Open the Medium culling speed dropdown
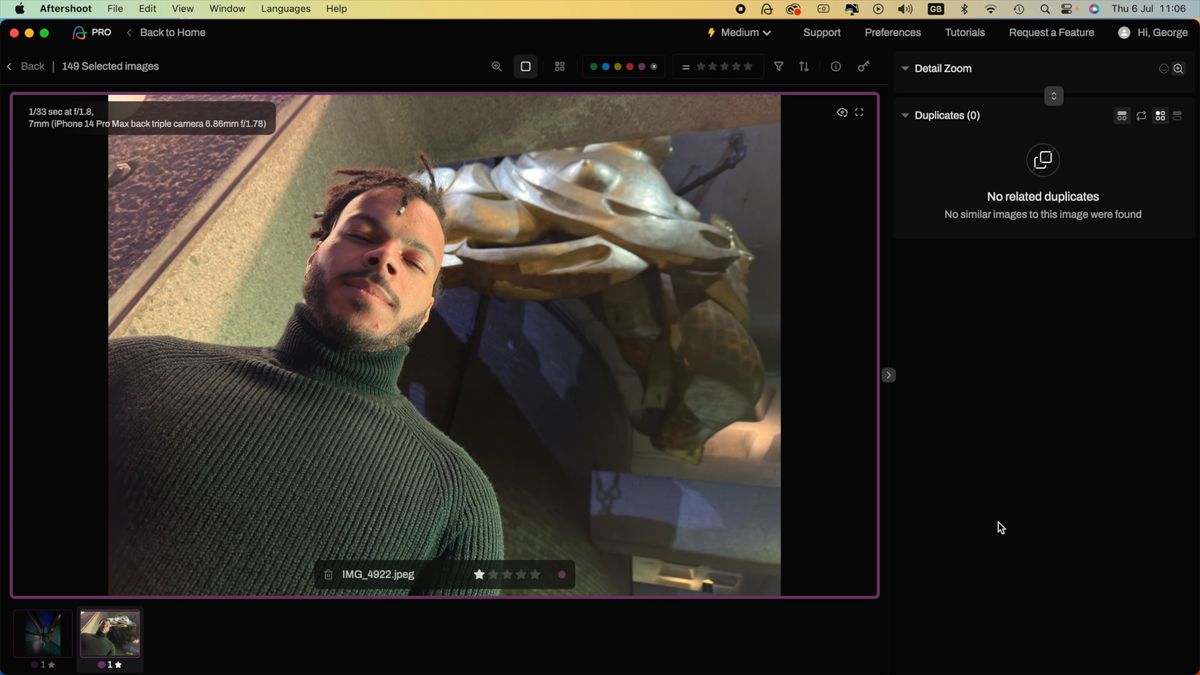The image size is (1200, 675). pyautogui.click(x=738, y=32)
